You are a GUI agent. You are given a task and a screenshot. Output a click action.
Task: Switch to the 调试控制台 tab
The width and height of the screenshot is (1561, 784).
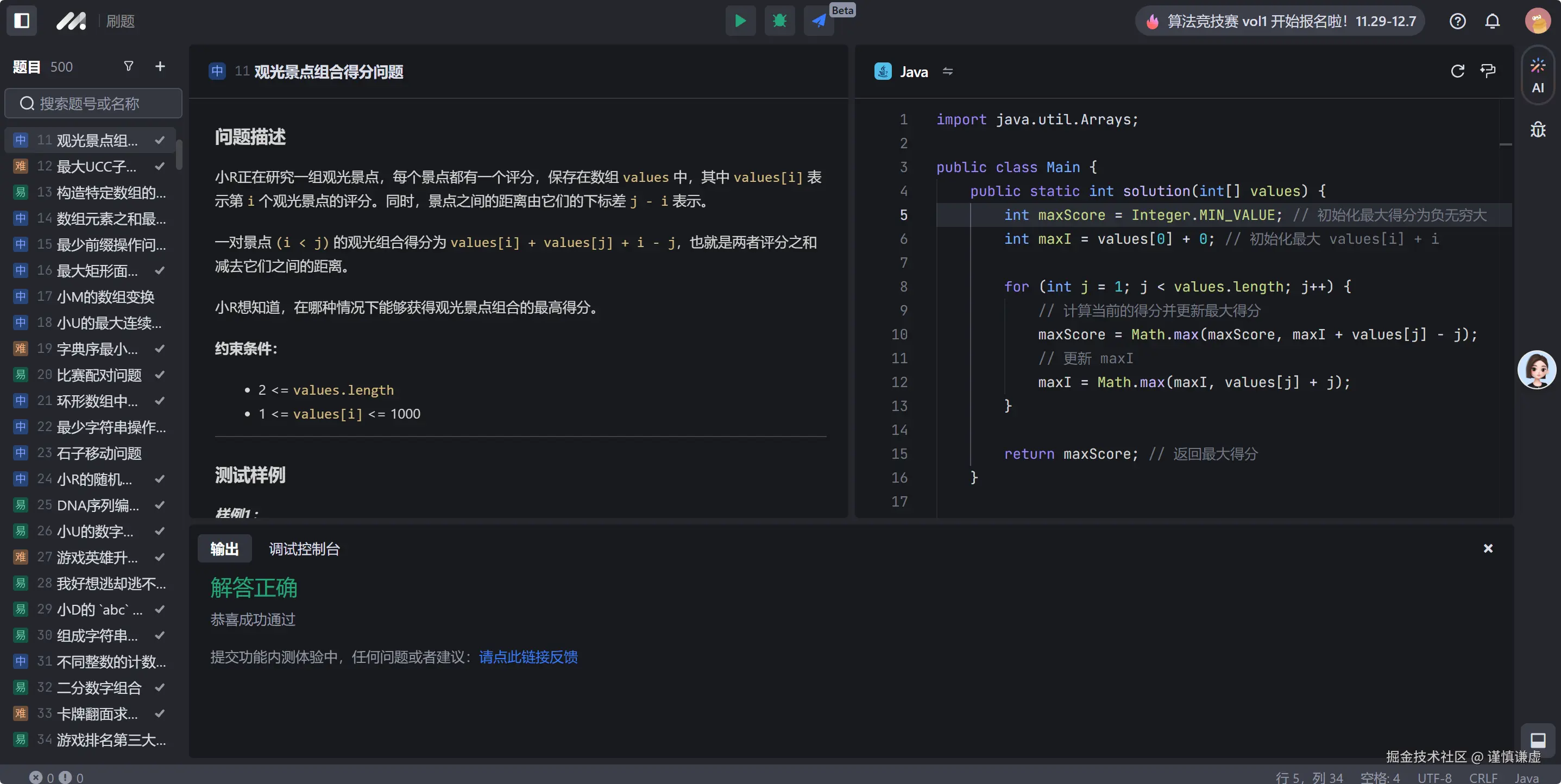coord(304,549)
